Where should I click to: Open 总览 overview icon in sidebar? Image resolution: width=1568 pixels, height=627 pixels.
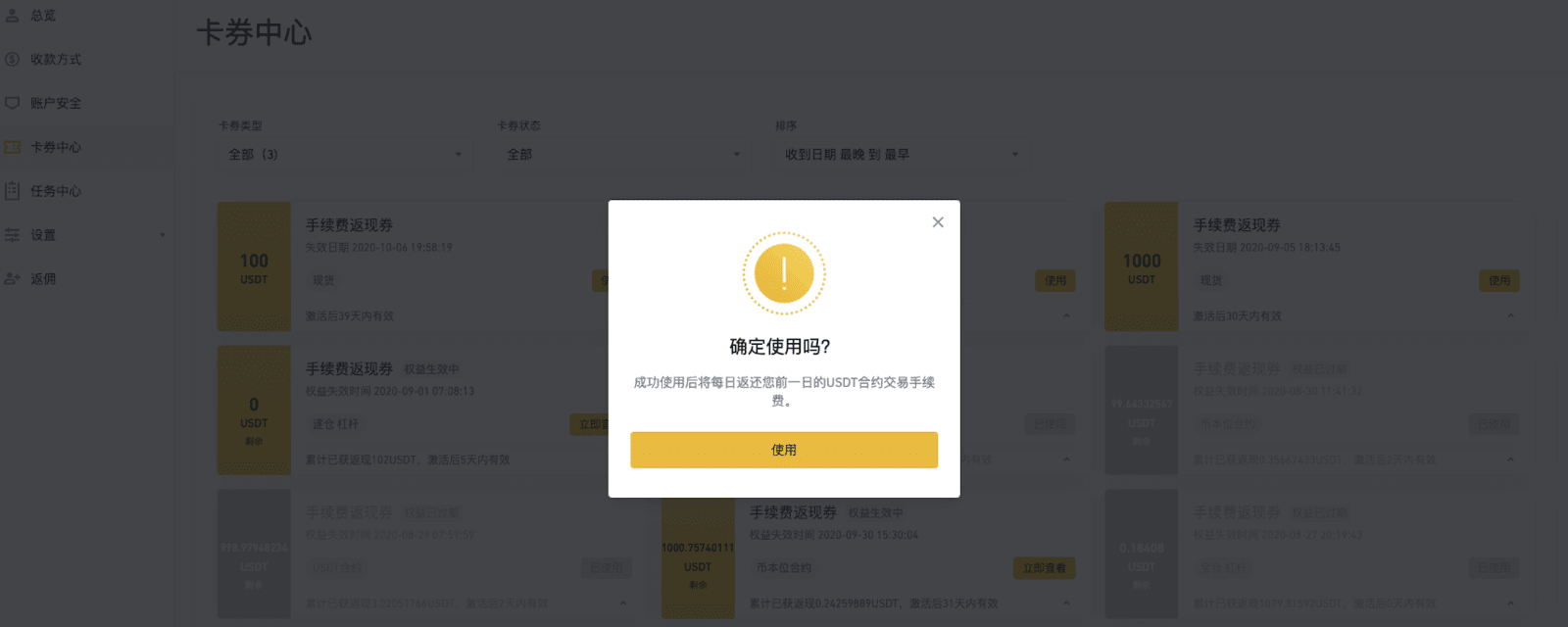[13, 16]
